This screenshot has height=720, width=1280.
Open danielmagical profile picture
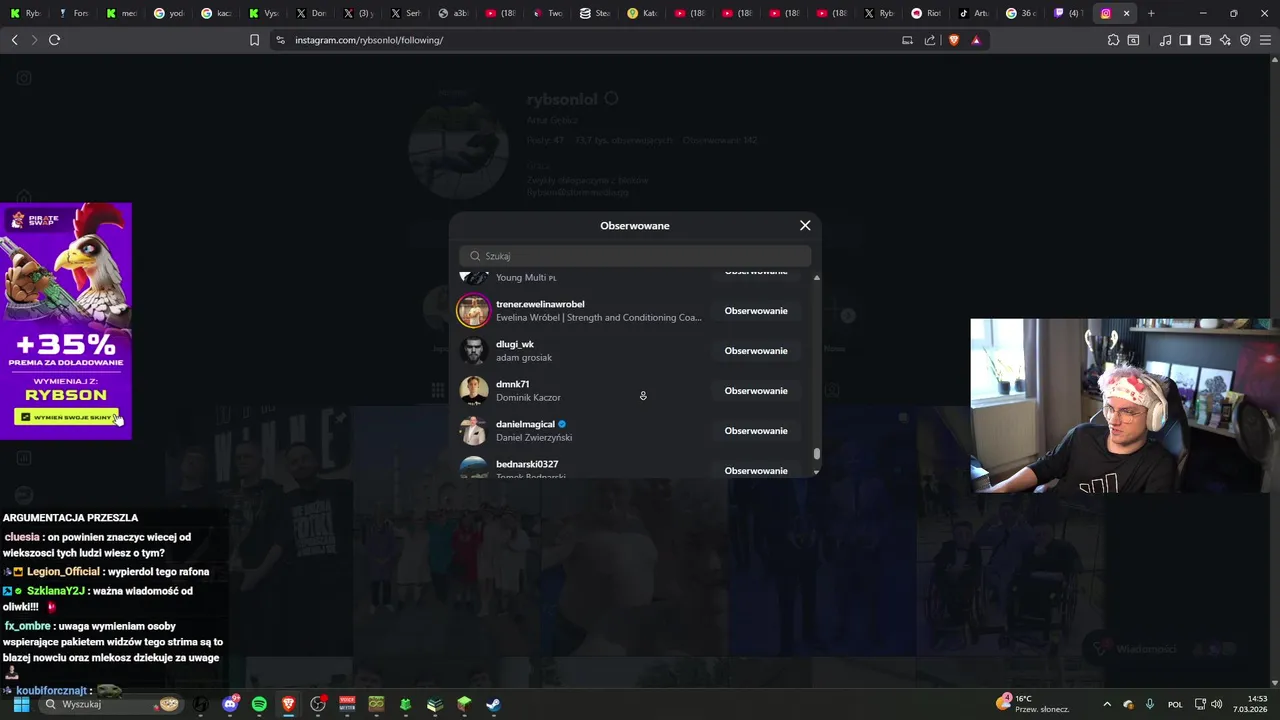click(474, 430)
